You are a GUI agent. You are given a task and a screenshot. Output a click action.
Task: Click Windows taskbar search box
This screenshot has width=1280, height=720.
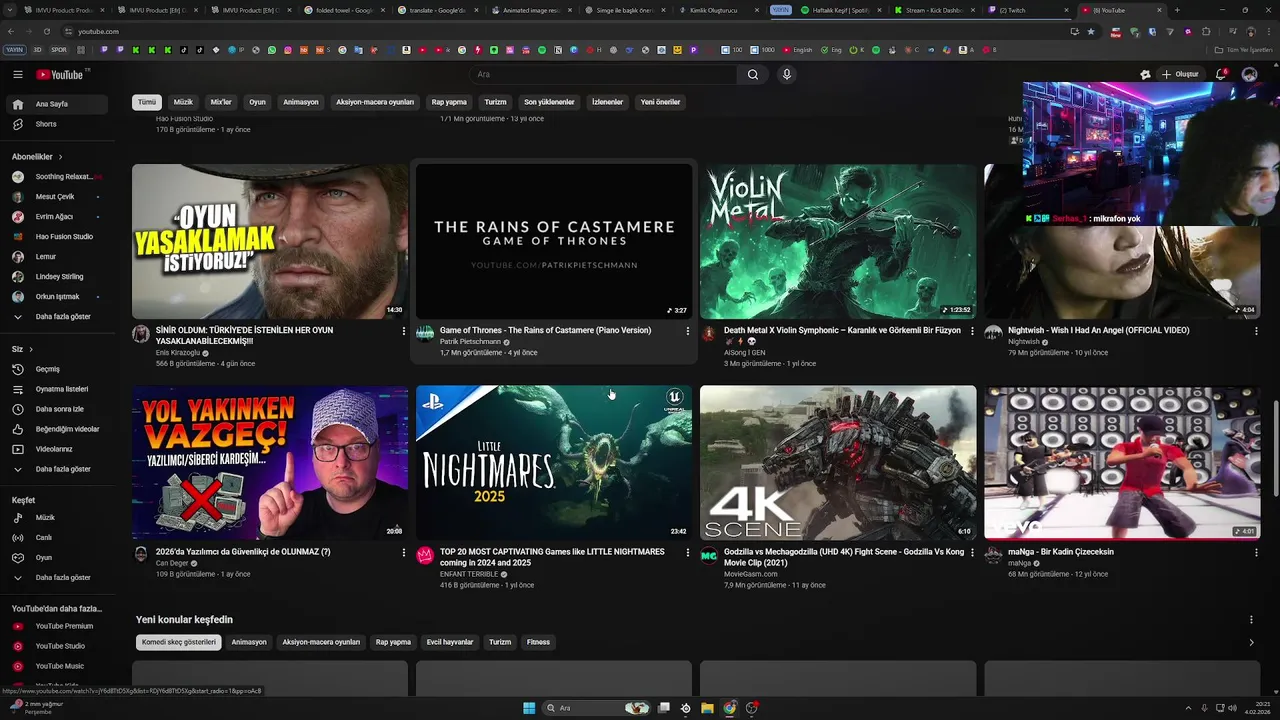597,708
